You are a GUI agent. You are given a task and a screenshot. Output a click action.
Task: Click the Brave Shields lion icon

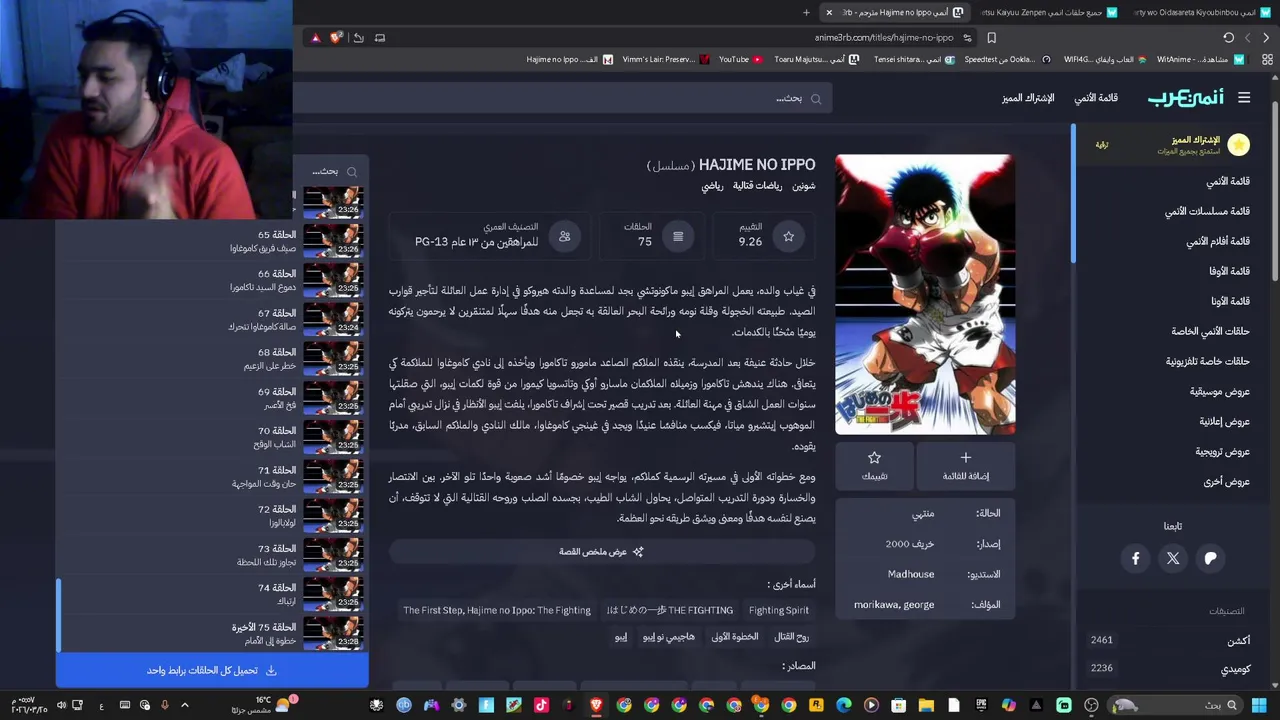click(x=335, y=38)
